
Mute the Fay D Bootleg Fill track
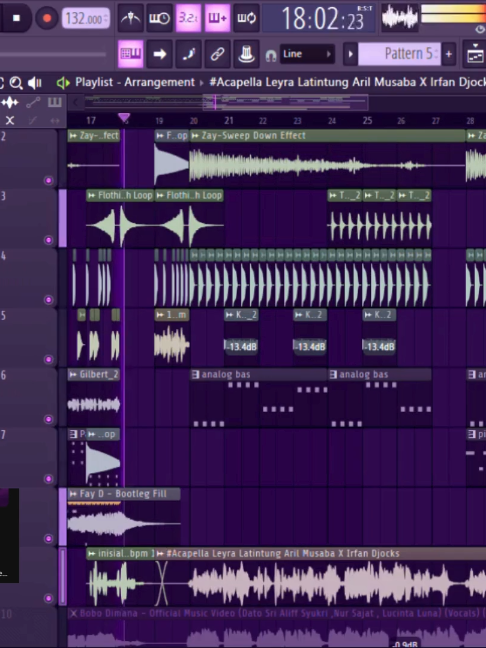pyautogui.click(x=48, y=538)
